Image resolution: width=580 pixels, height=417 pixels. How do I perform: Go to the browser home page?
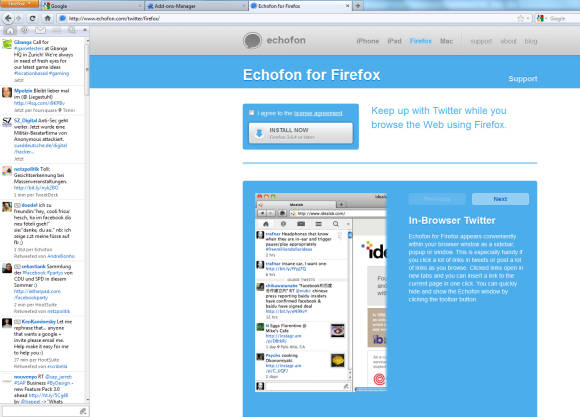47,18
